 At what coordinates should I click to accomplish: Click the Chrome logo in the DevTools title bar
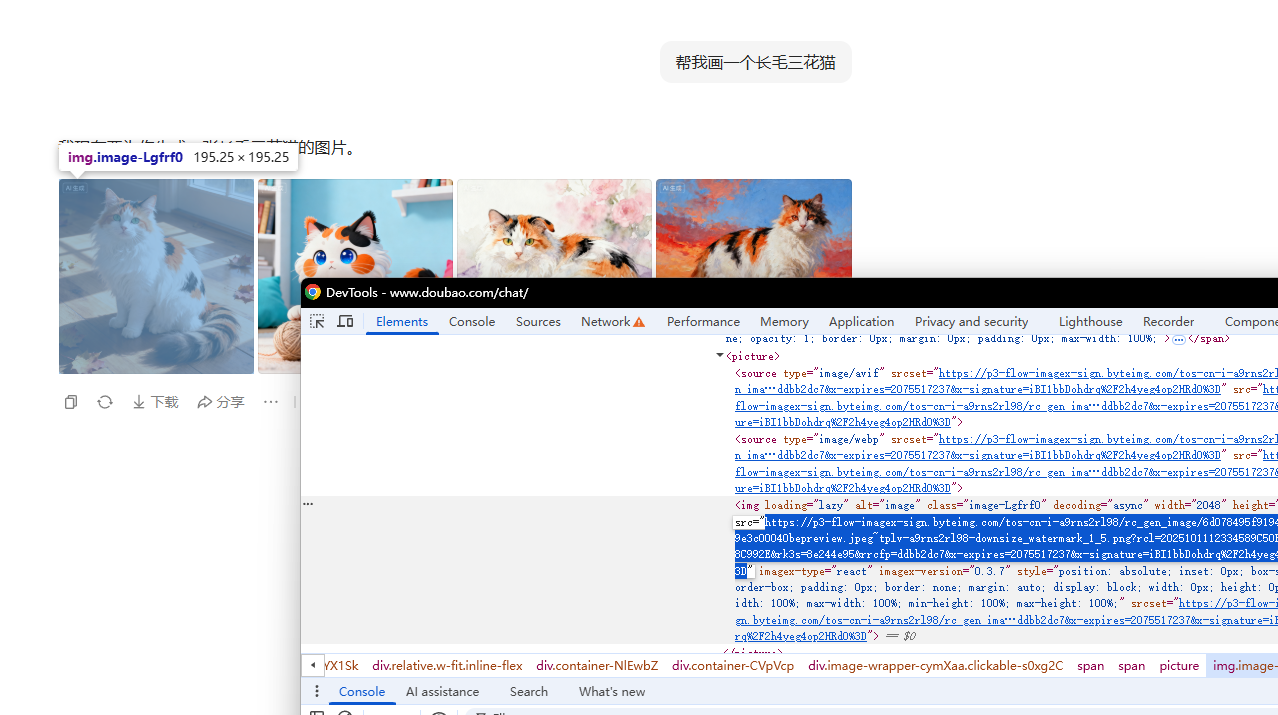point(313,292)
